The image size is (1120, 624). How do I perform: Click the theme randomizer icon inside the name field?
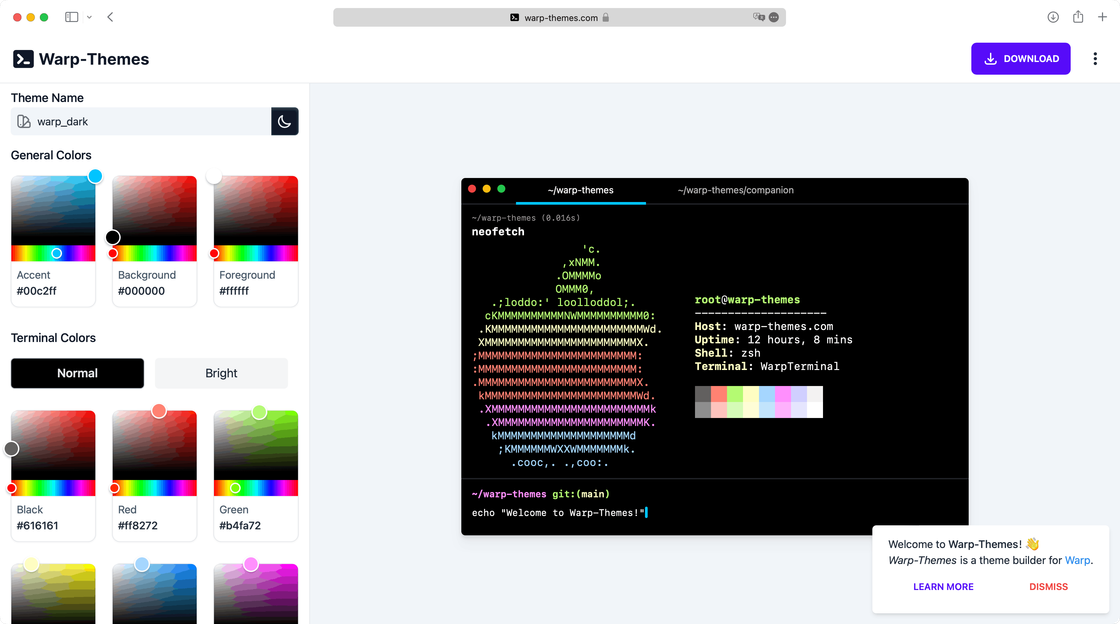pyautogui.click(x=24, y=121)
